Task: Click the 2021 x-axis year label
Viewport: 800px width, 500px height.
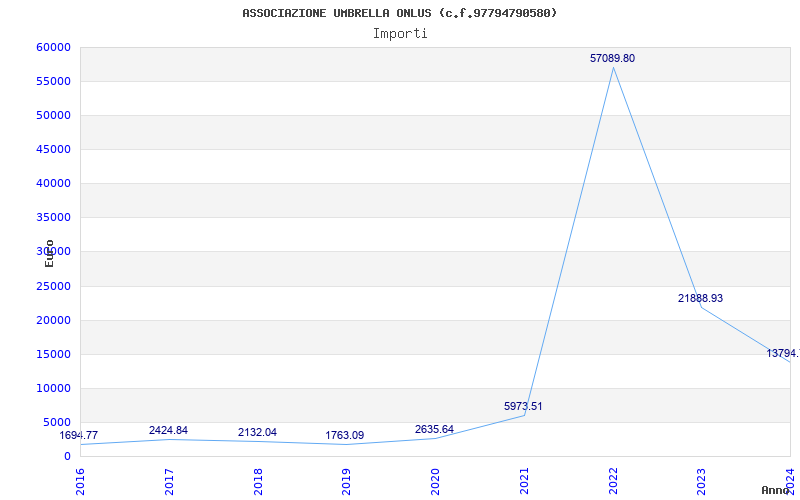Action: [524, 482]
